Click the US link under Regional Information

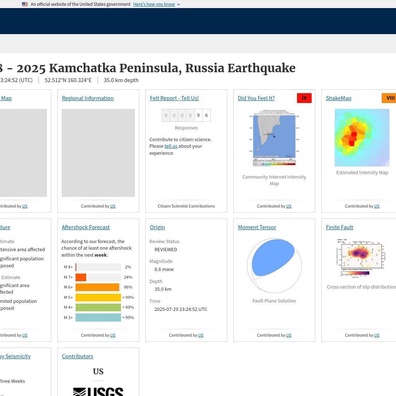pyautogui.click(x=113, y=206)
